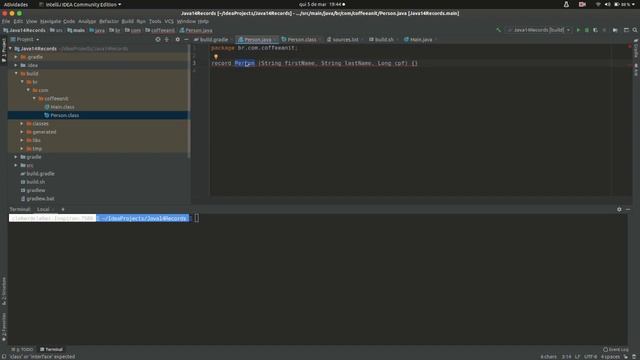Toggle Structure tool window side button
The image size is (640, 360).
[4, 291]
